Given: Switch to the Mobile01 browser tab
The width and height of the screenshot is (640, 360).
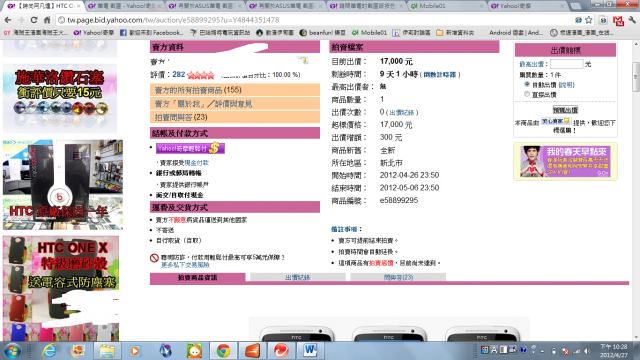Looking at the screenshot, I should (x=447, y=6).
